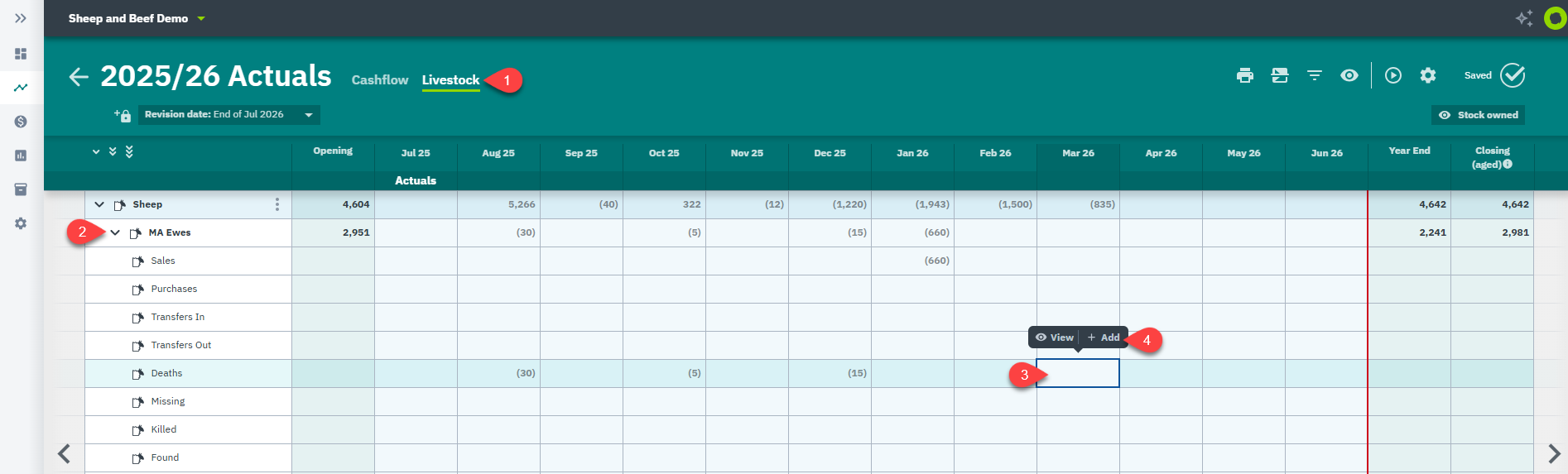Select the Deaths cell for Mar 26

click(x=1078, y=373)
